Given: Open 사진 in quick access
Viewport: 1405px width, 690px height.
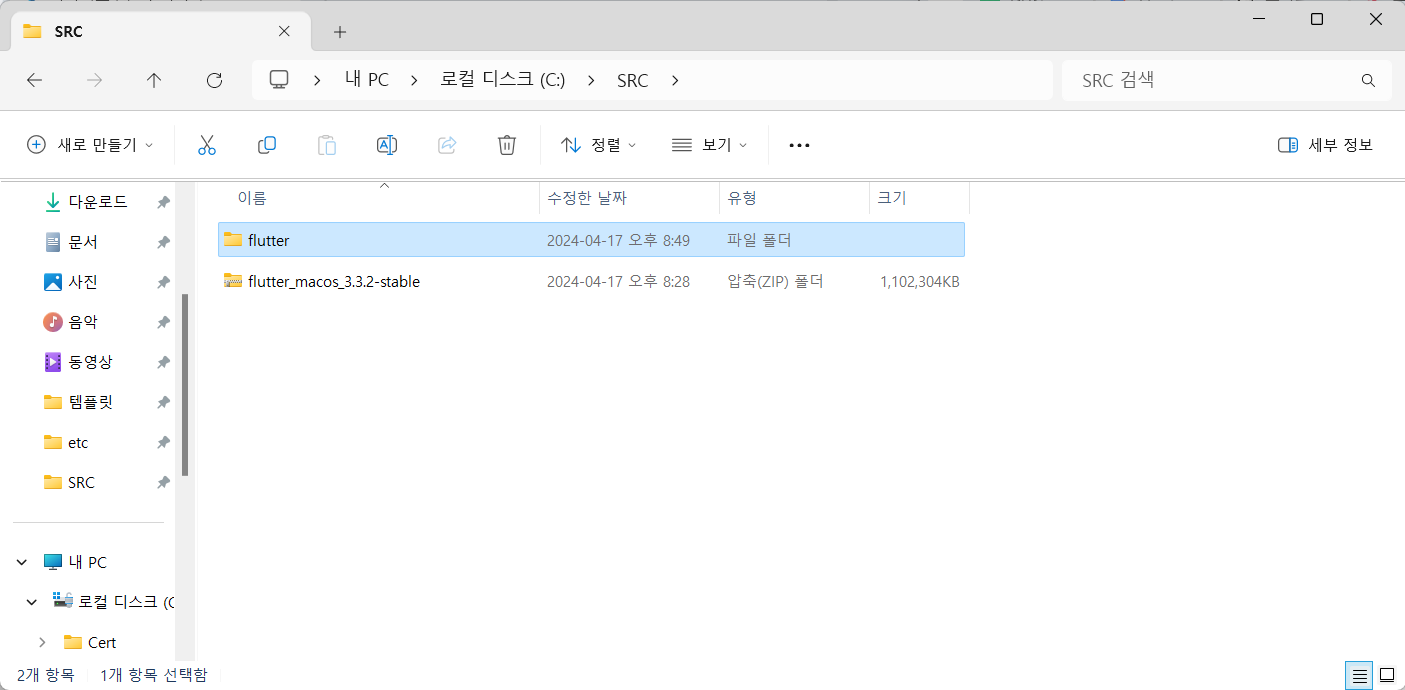Looking at the screenshot, I should pos(83,282).
